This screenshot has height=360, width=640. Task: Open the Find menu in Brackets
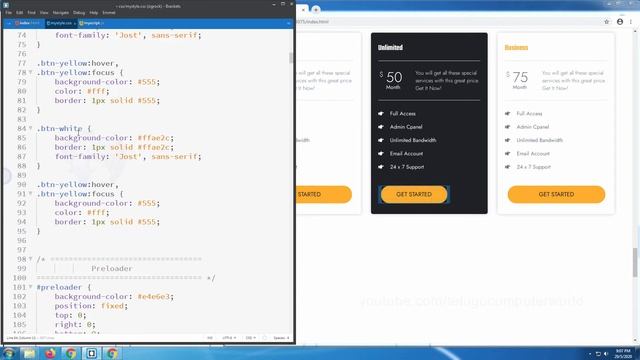[31, 13]
